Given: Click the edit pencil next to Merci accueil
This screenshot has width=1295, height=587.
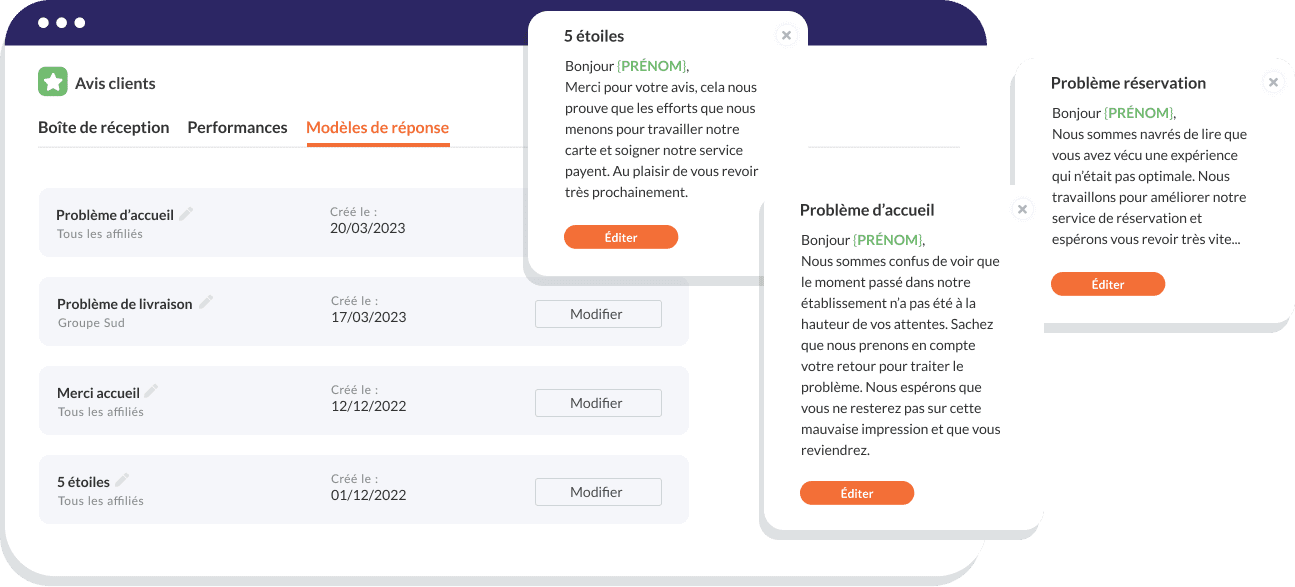Looking at the screenshot, I should [x=152, y=391].
